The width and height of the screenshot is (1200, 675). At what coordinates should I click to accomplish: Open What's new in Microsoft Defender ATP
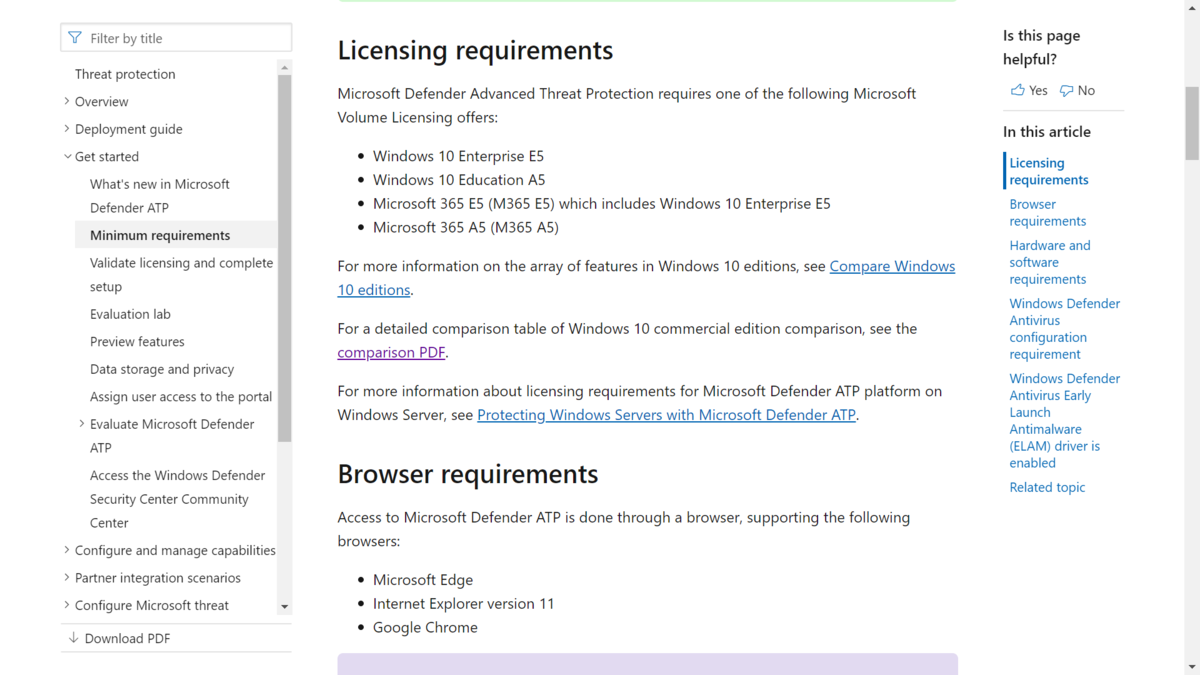[x=160, y=196]
